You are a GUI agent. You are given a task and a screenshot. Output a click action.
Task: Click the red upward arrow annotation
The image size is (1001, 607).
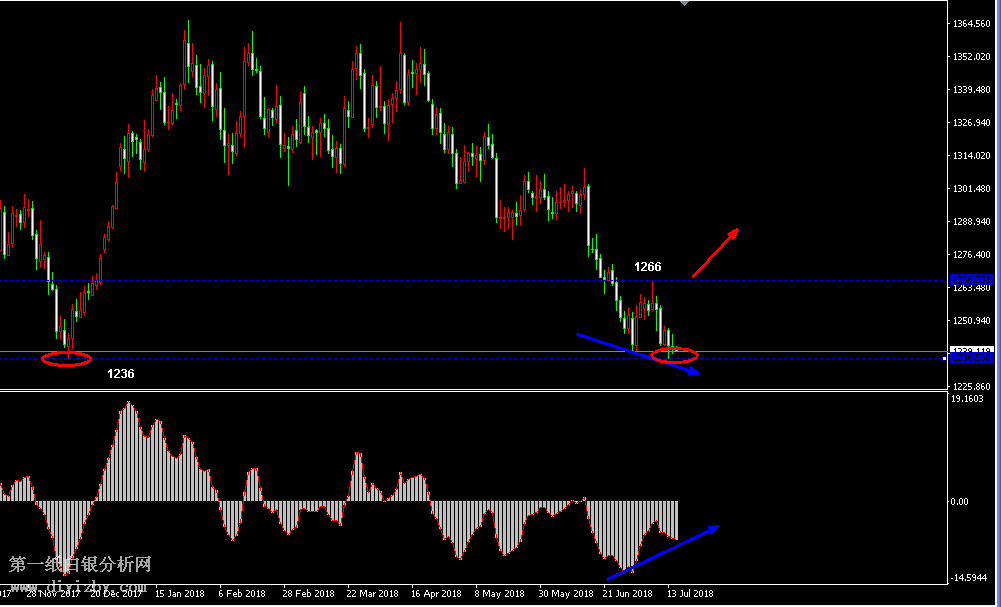tap(715, 252)
